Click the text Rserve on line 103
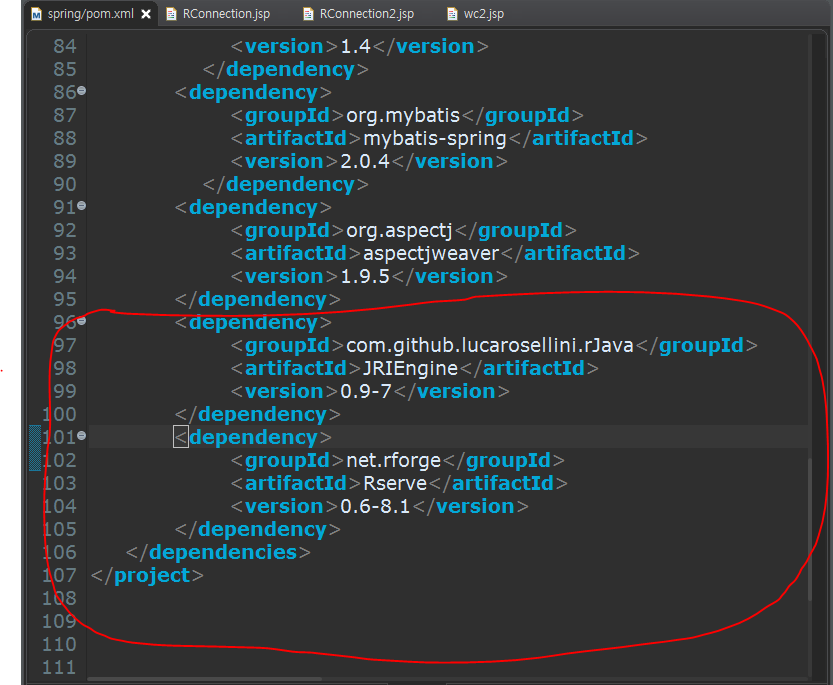Viewport: 833px width, 685px height. click(395, 483)
